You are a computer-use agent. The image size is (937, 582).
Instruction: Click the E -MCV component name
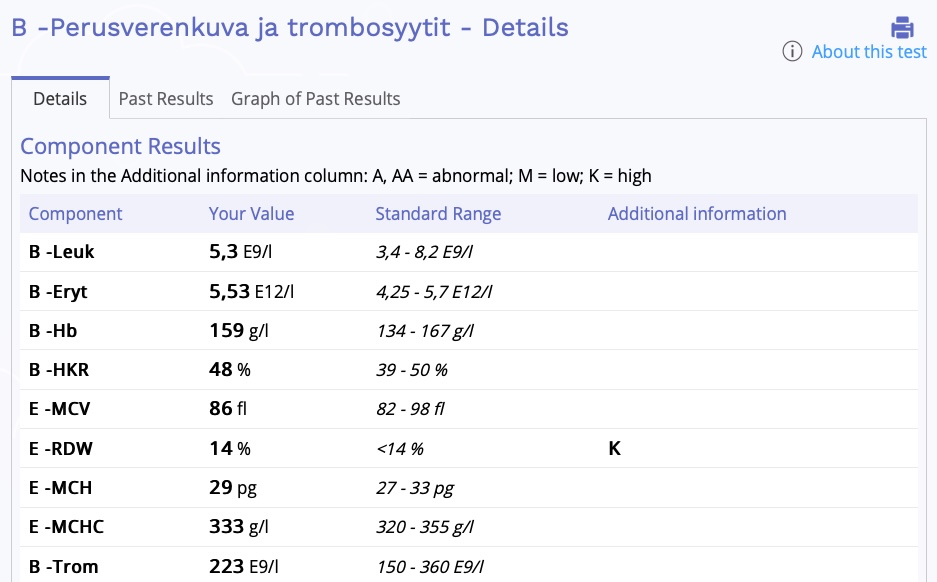(x=60, y=409)
